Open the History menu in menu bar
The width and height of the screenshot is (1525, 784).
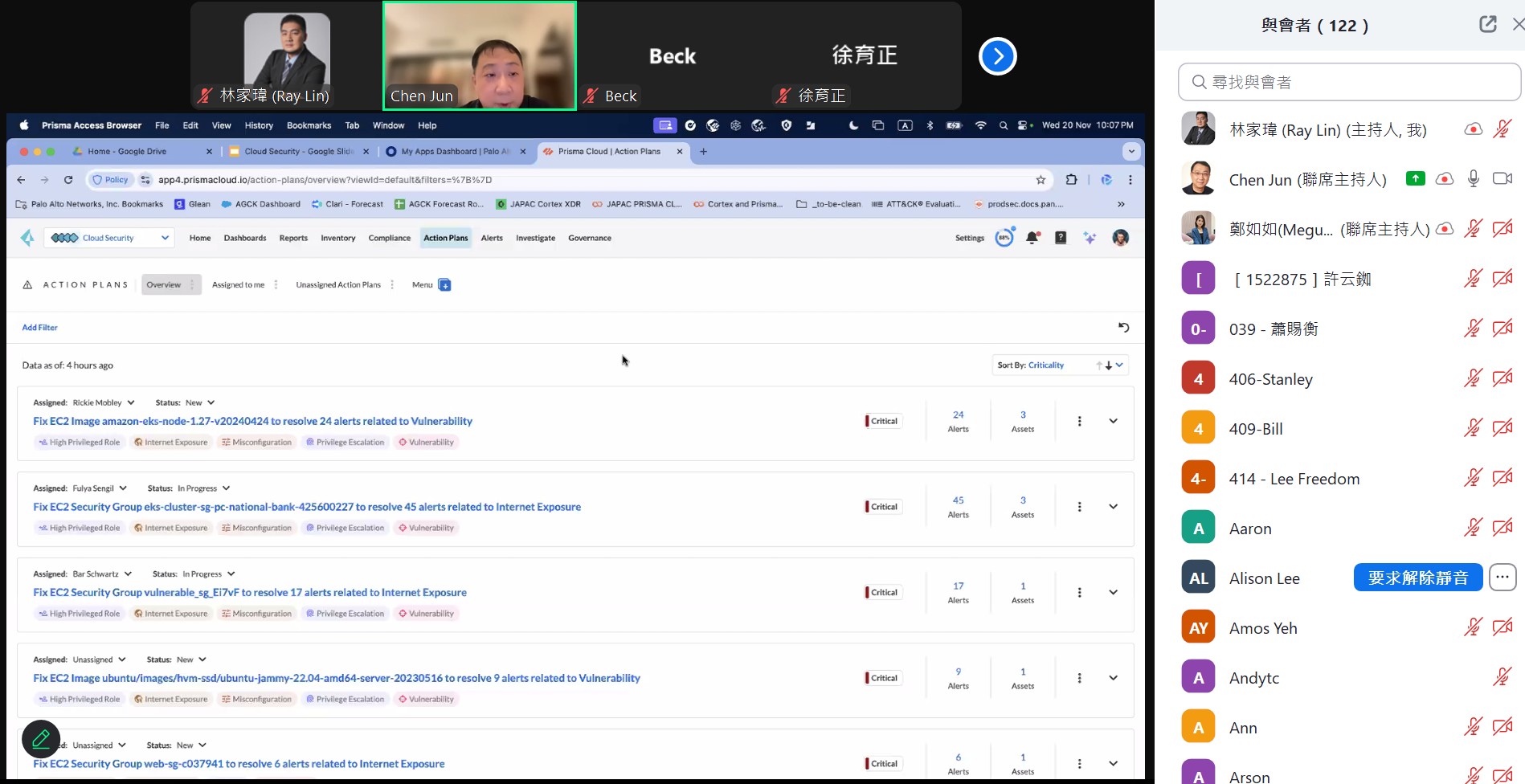(259, 125)
